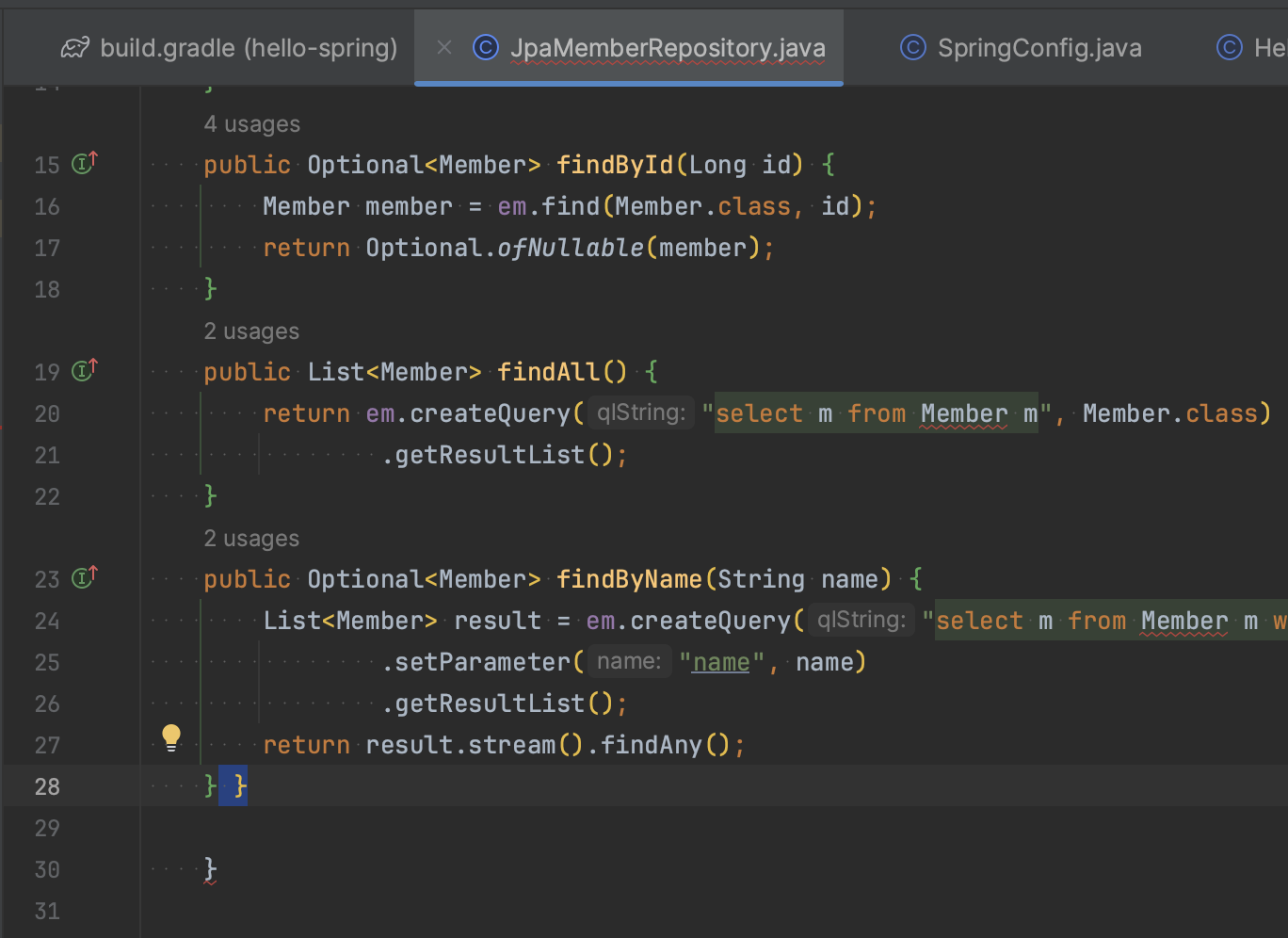1288x938 pixels.
Task: Click the '2 usages' hint above findByName
Action: pos(251,539)
